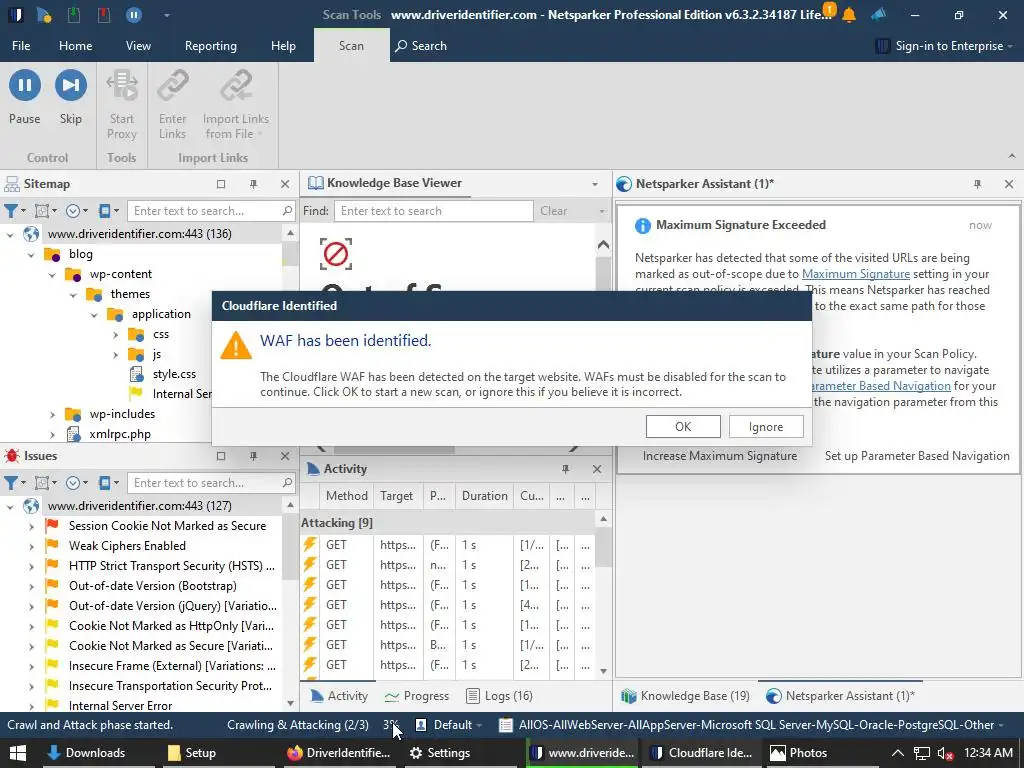1024x768 pixels.
Task: Click OK in Cloudflare Identified dialog
Action: click(683, 426)
